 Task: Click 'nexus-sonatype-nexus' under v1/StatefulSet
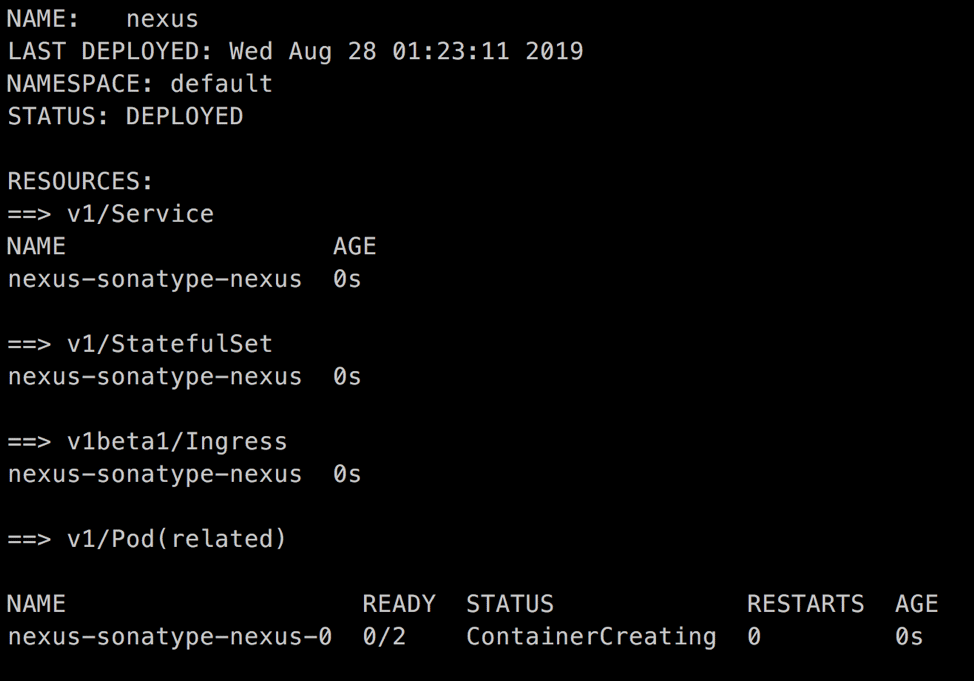click(x=155, y=377)
